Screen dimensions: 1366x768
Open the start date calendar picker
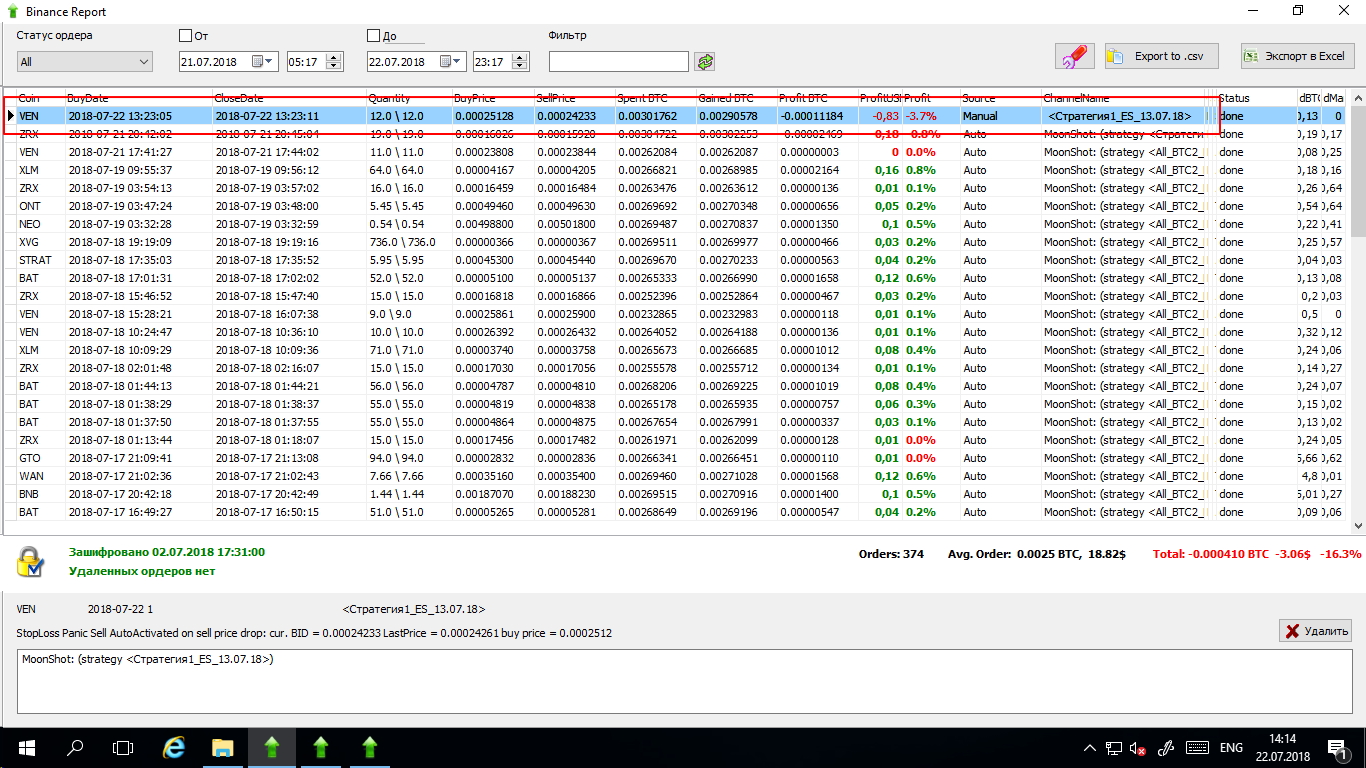(262, 62)
